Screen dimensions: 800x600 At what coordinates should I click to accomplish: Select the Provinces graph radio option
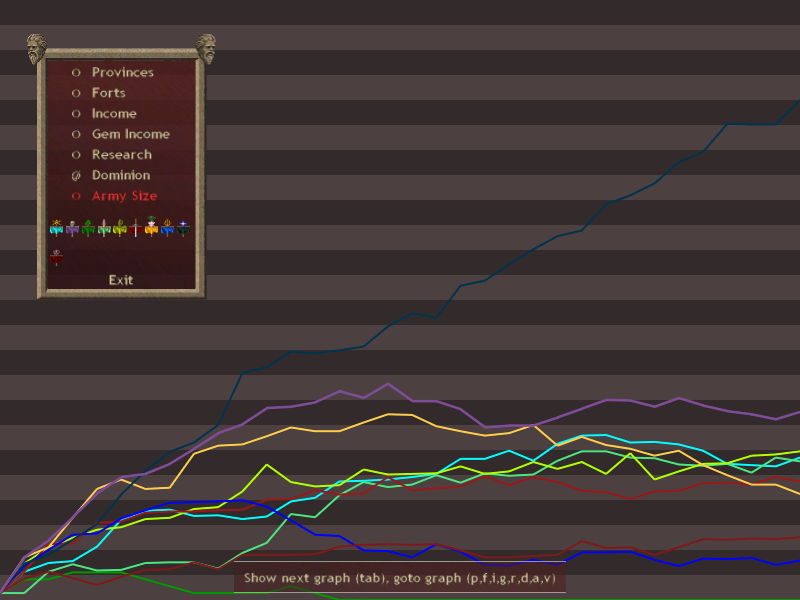tap(112, 72)
